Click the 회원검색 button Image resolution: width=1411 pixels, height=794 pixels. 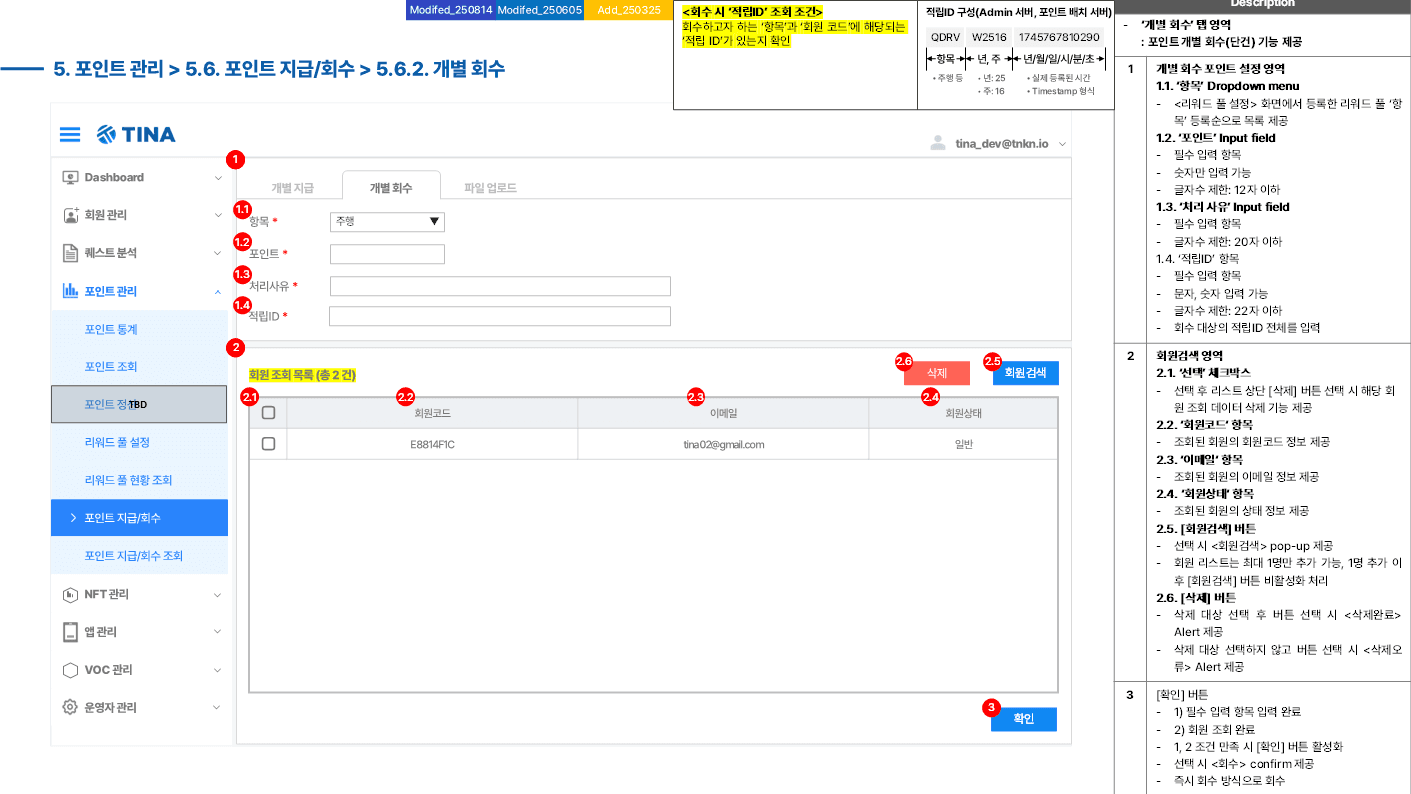1025,373
